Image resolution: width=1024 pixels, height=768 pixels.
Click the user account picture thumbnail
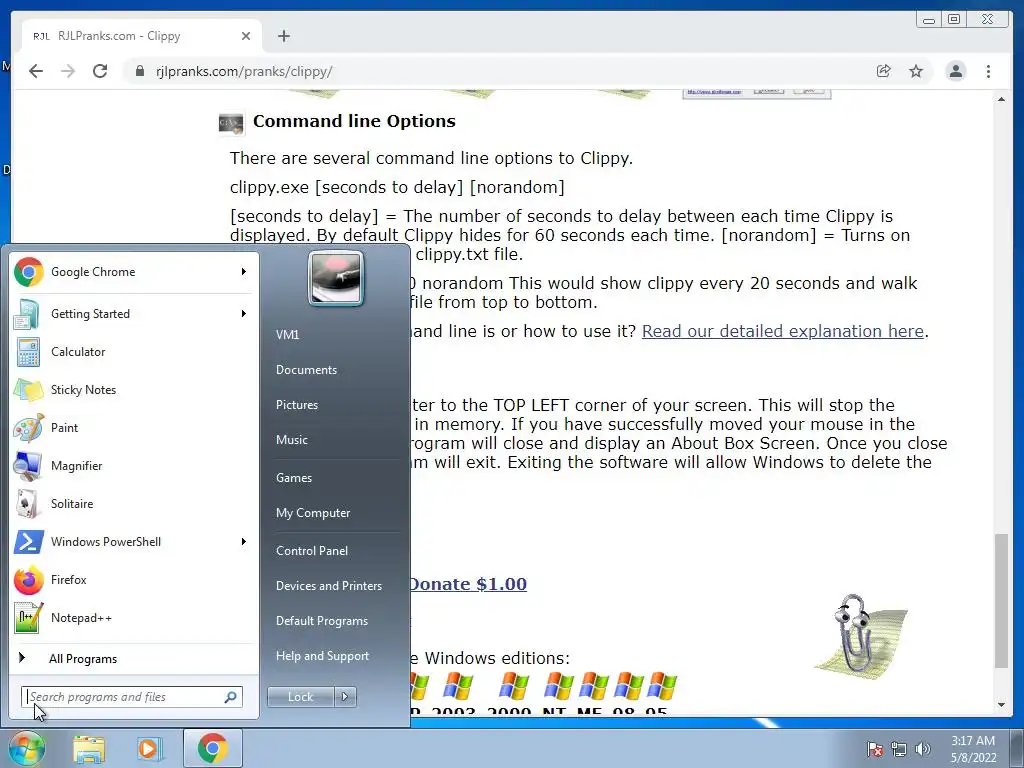(336, 278)
